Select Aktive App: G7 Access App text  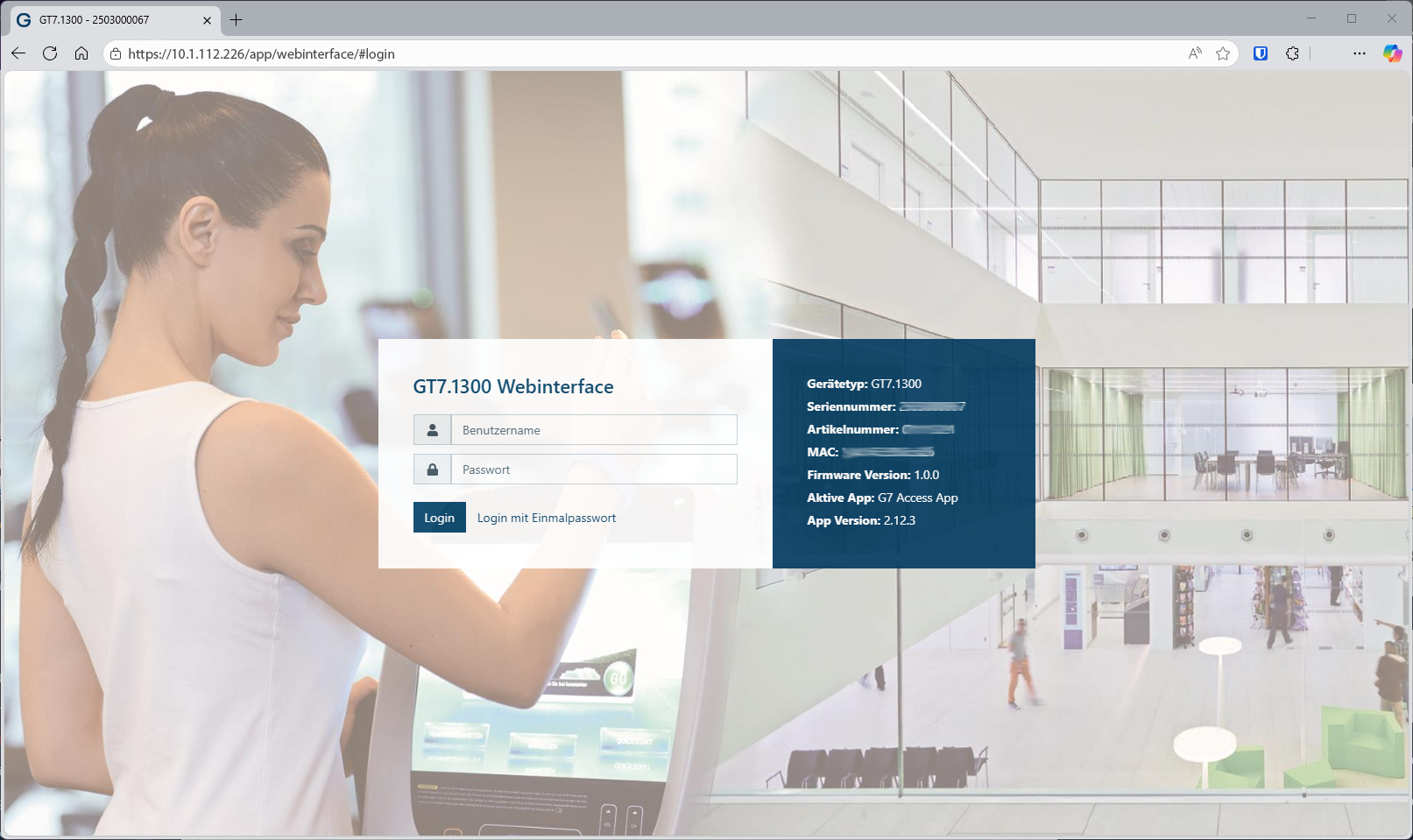pos(882,498)
